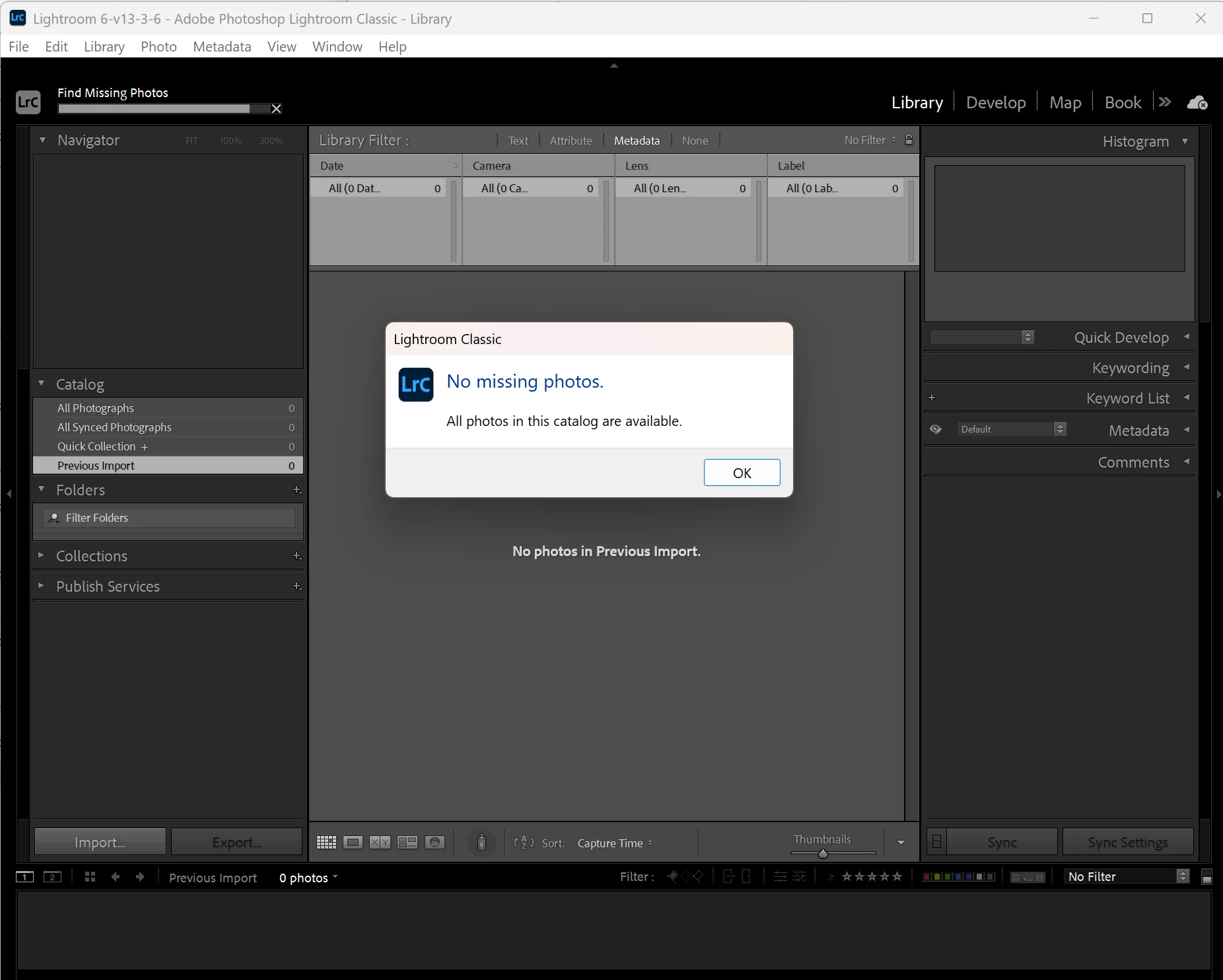Filter by green color label swatch
The width and height of the screenshot is (1223, 980).
(x=948, y=877)
